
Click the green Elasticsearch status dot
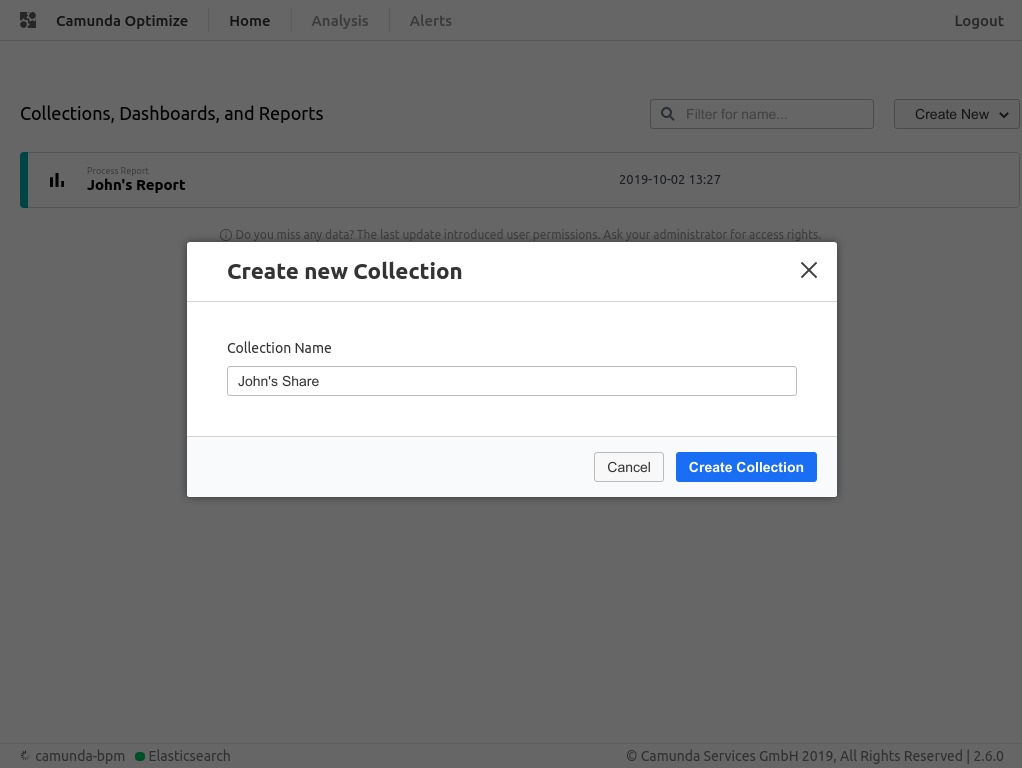(138, 756)
